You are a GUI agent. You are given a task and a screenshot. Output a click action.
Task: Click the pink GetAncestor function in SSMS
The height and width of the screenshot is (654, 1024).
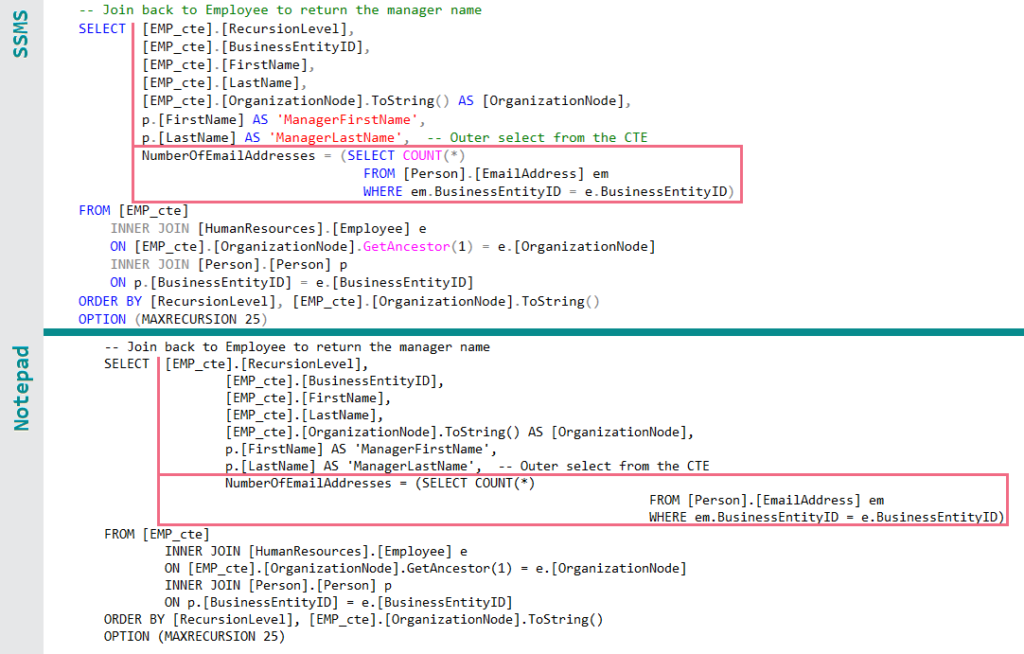[x=406, y=246]
